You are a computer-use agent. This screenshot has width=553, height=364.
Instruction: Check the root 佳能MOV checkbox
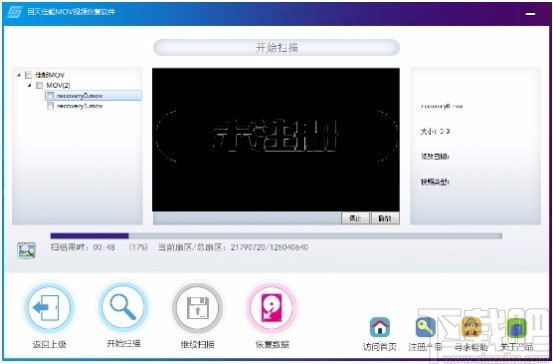coord(28,75)
